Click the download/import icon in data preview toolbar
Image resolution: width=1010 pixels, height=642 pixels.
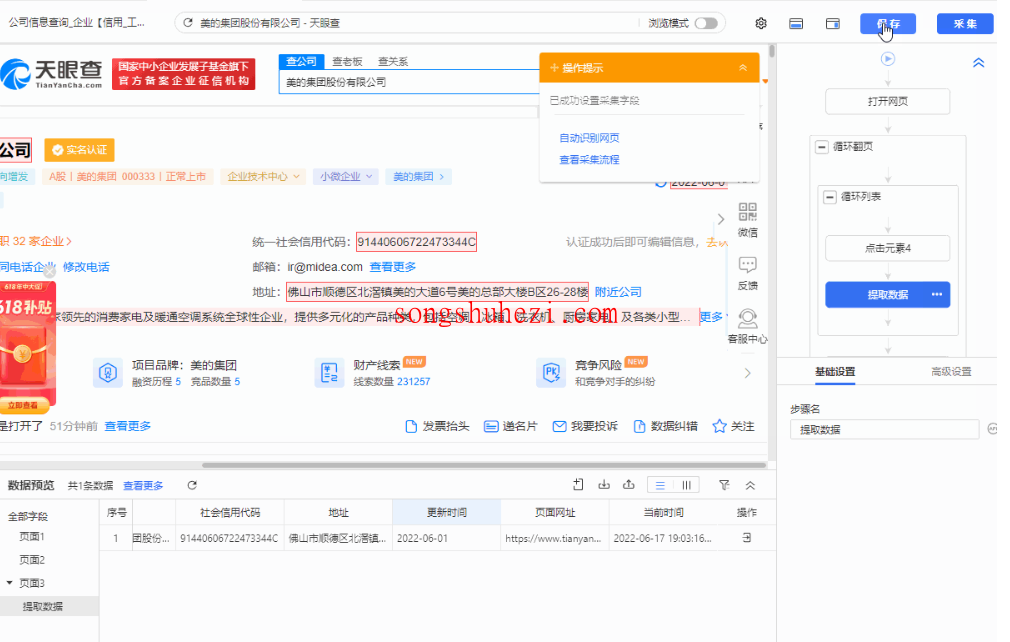604,485
